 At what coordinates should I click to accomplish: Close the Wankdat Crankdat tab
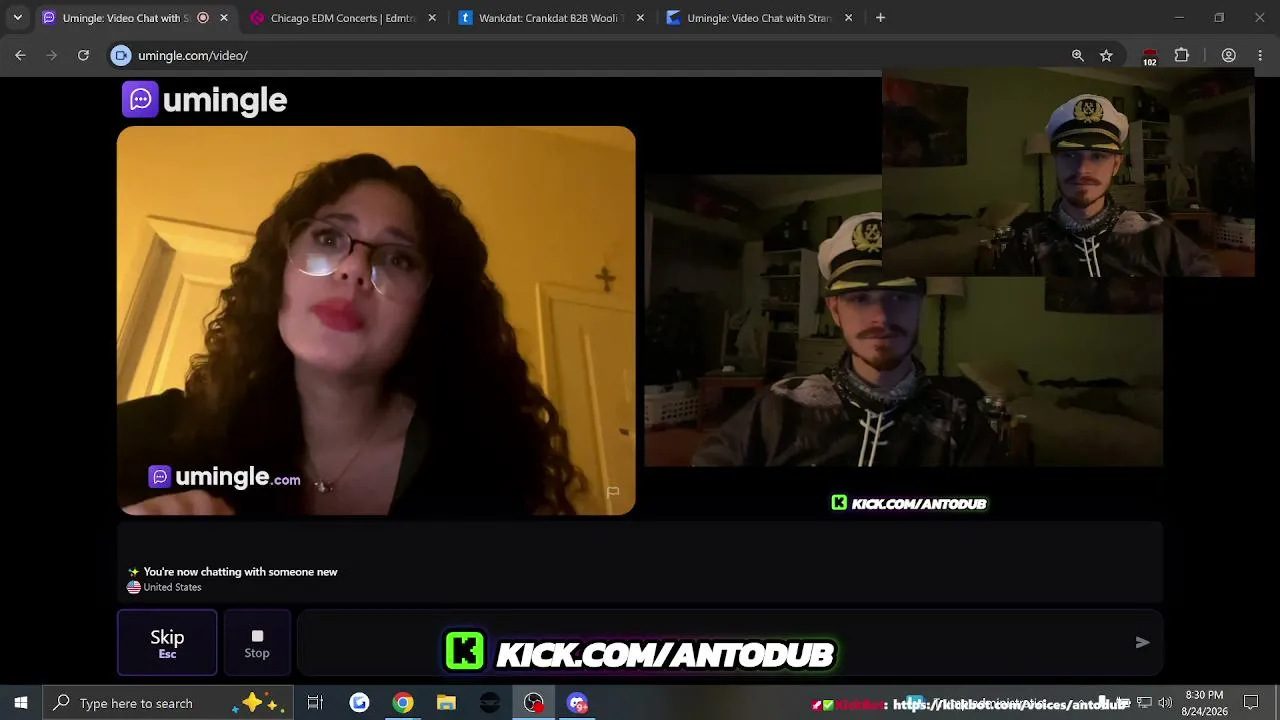640,18
